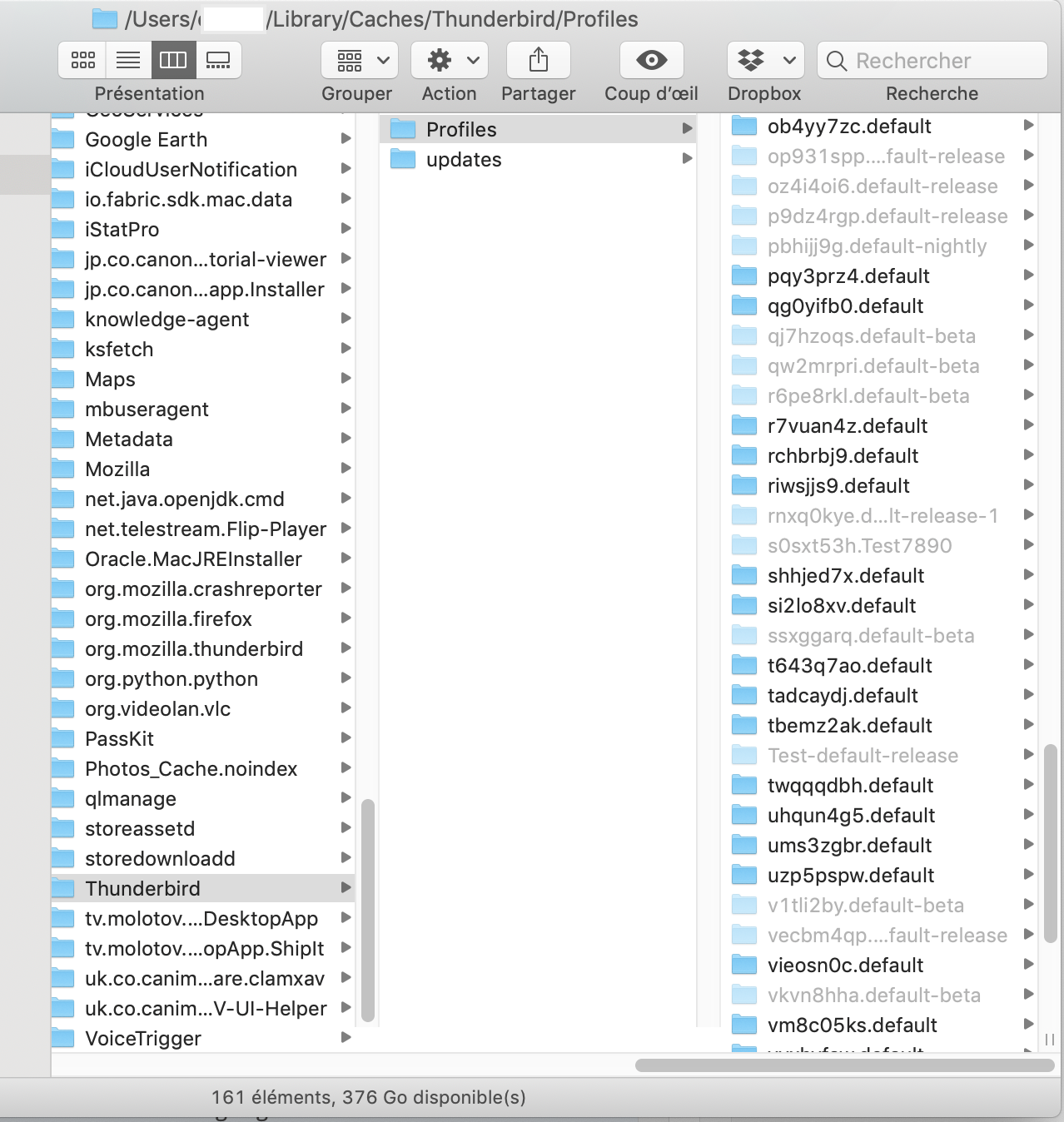This screenshot has width=1064, height=1122.
Task: Select the Photos_Cache.noindex folder
Action: pos(203,768)
